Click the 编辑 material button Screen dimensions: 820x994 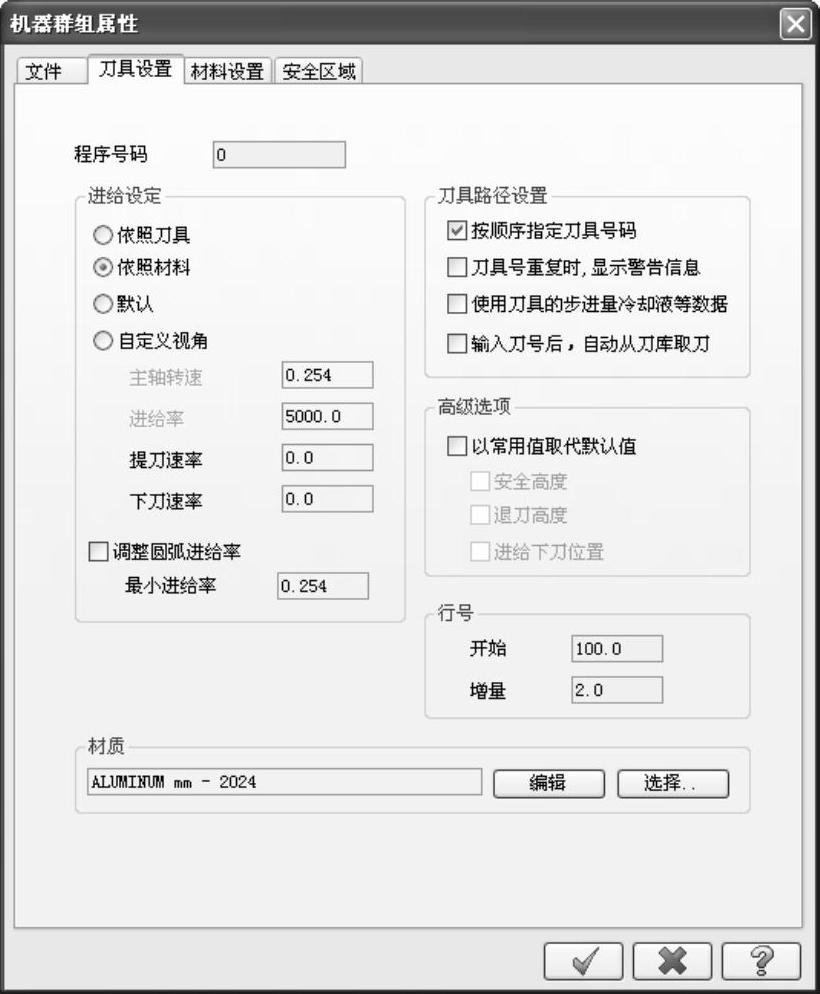click(x=549, y=784)
